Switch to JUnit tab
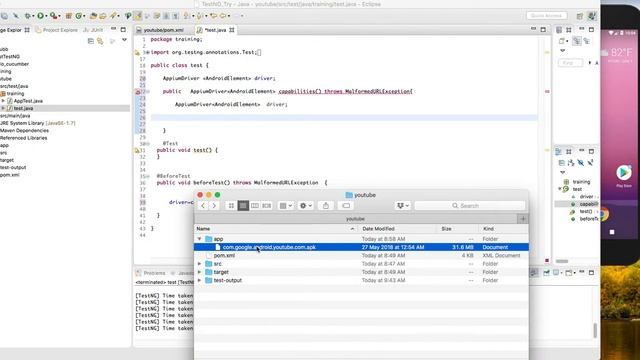The height and width of the screenshot is (360, 640). tap(93, 30)
